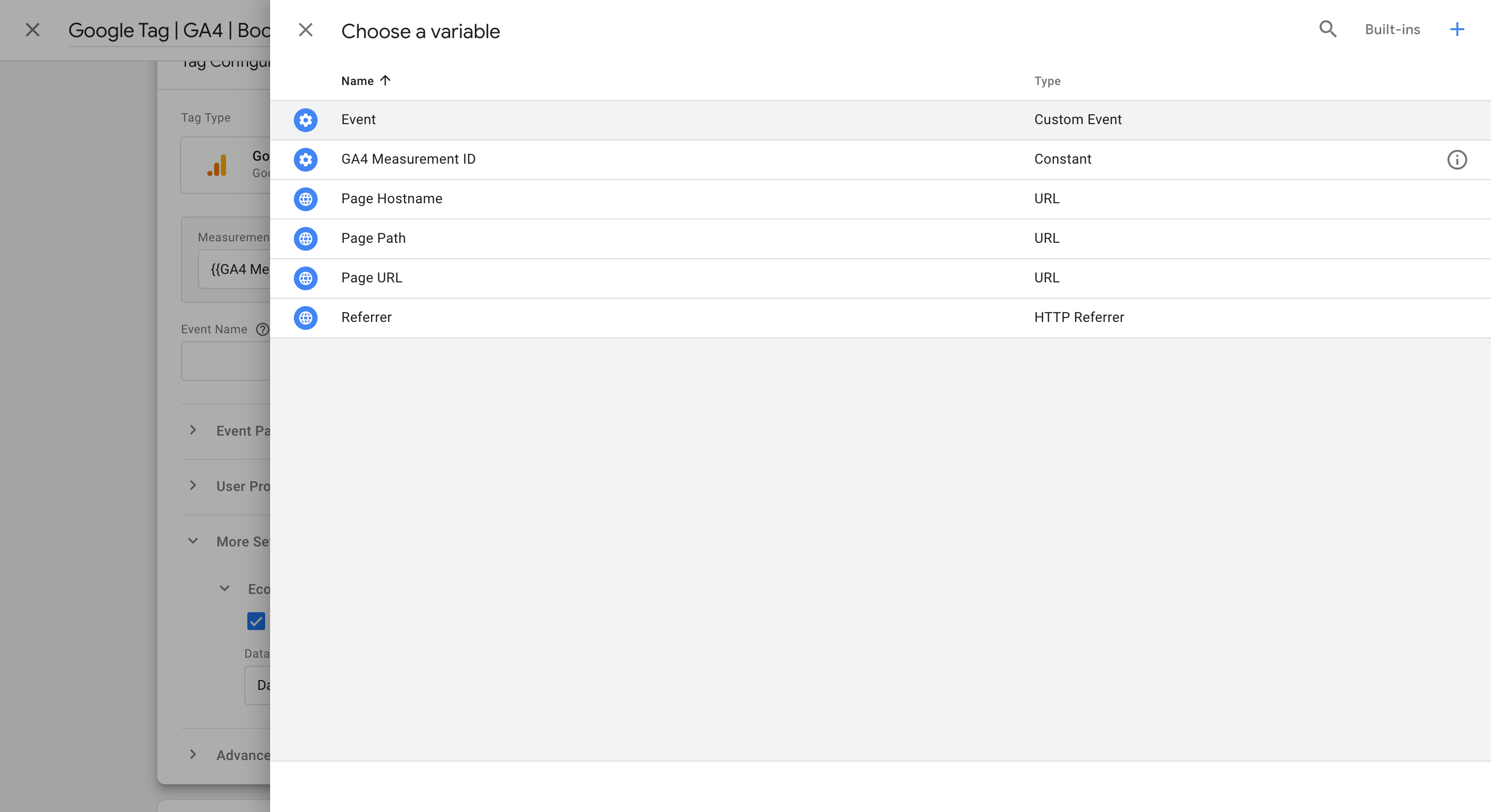Choose the Page URL variable

(x=881, y=278)
